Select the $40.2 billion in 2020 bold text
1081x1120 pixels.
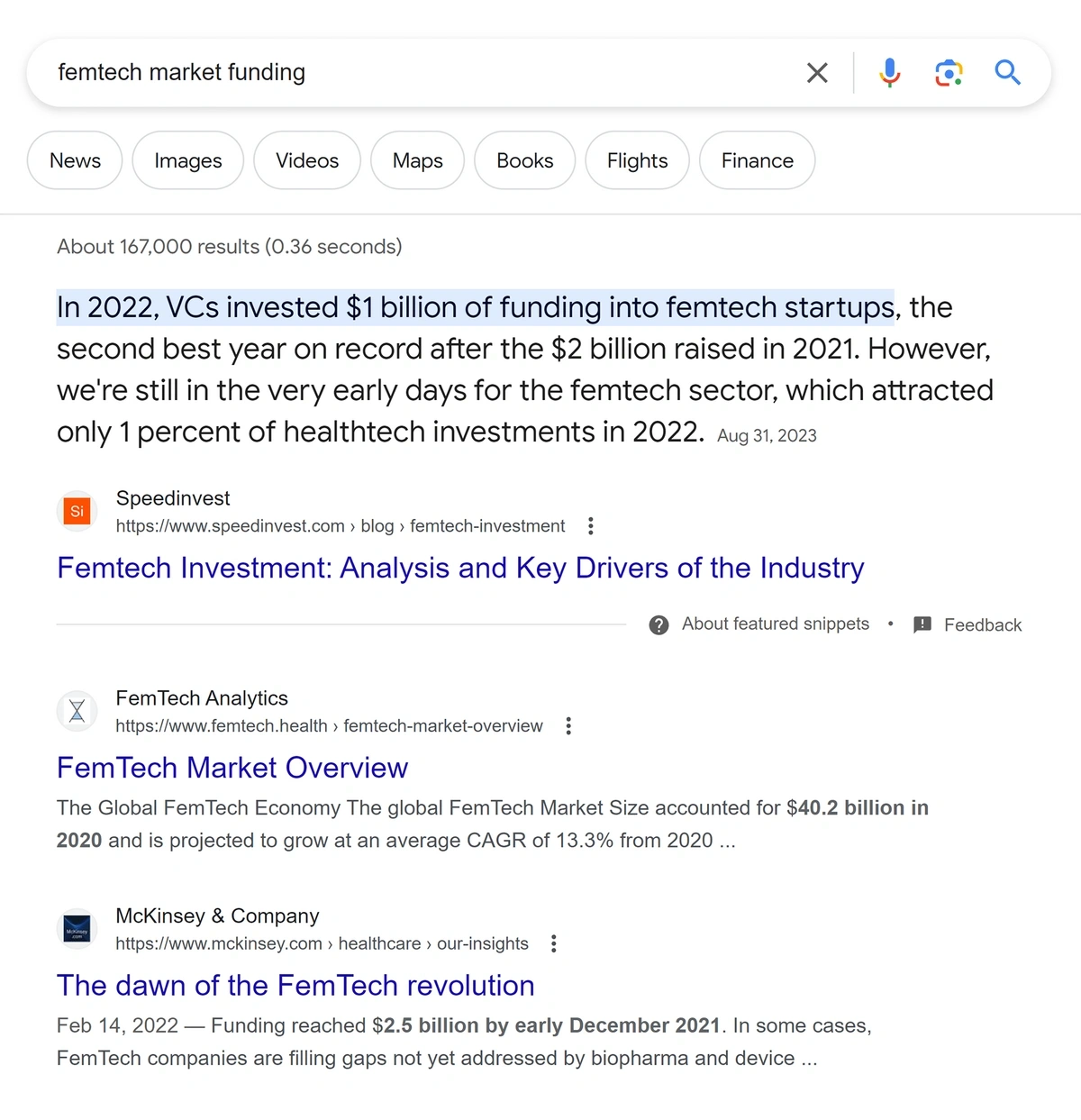(x=493, y=824)
